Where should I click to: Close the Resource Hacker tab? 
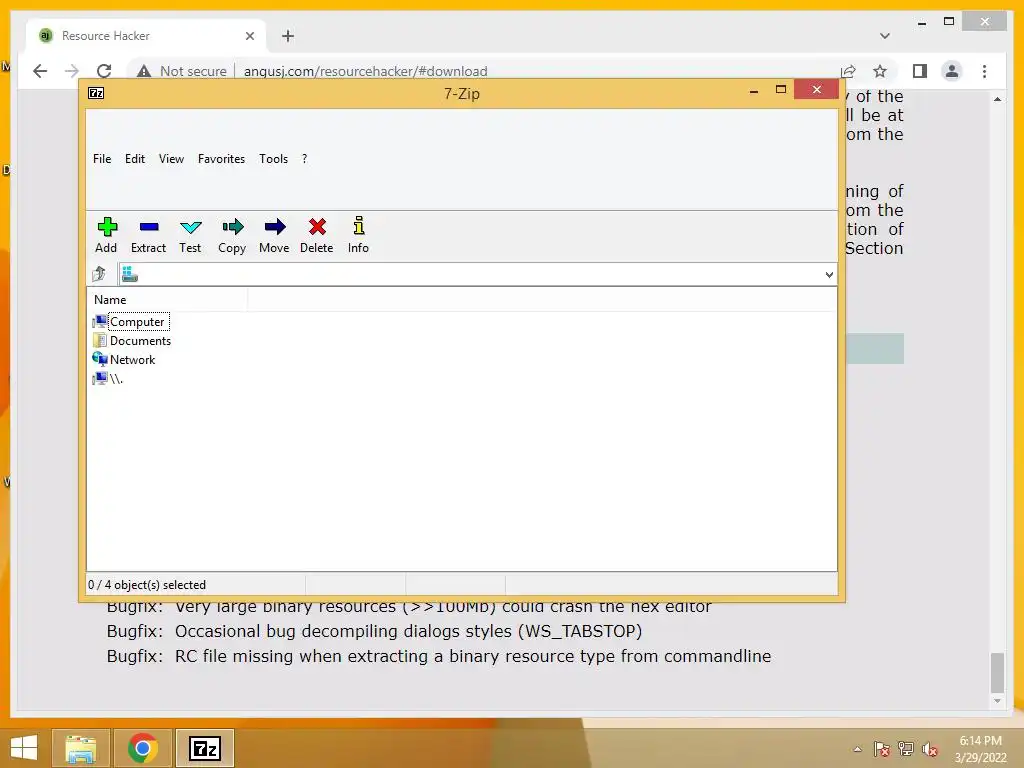[x=249, y=36]
